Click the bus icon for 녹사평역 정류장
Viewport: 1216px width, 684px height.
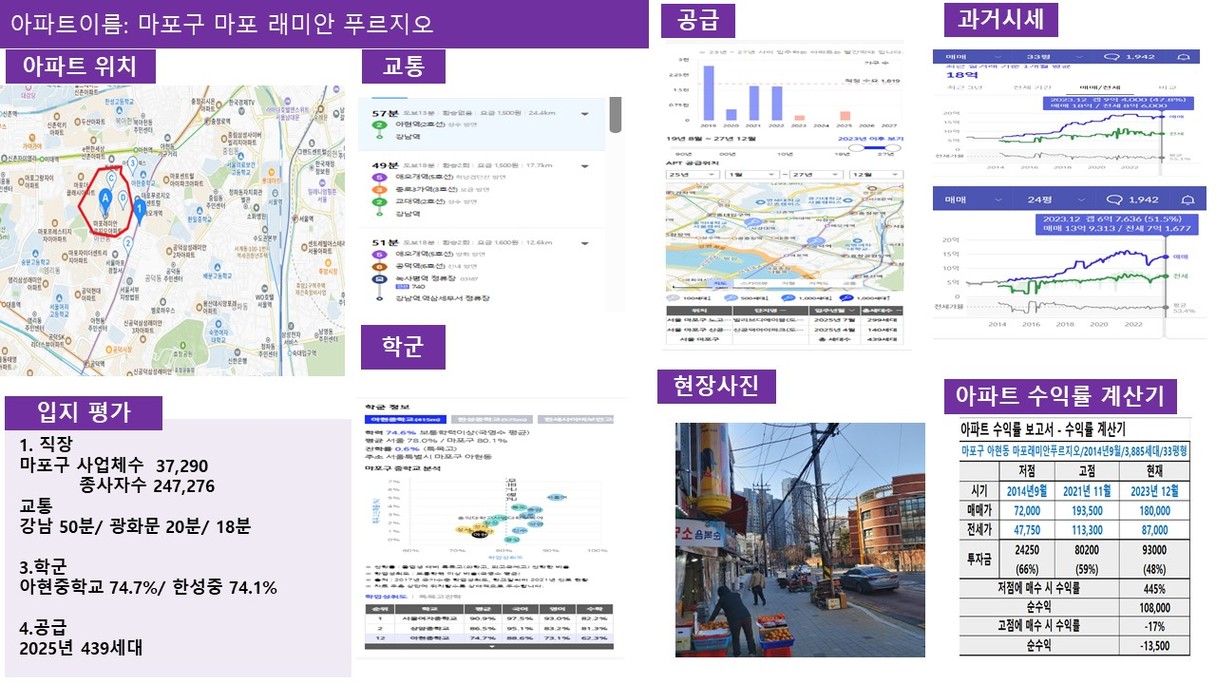pyautogui.click(x=378, y=280)
